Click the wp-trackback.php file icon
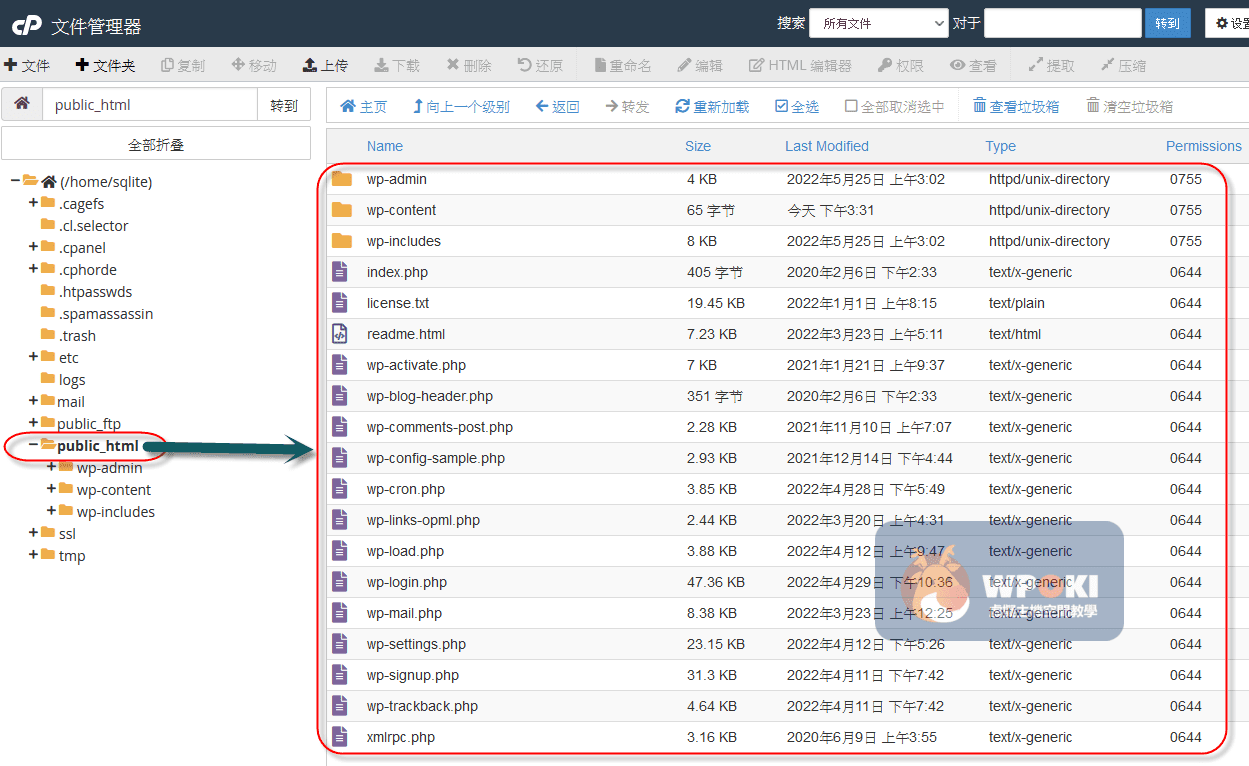Screen dimensions: 1249x766 coord(340,706)
